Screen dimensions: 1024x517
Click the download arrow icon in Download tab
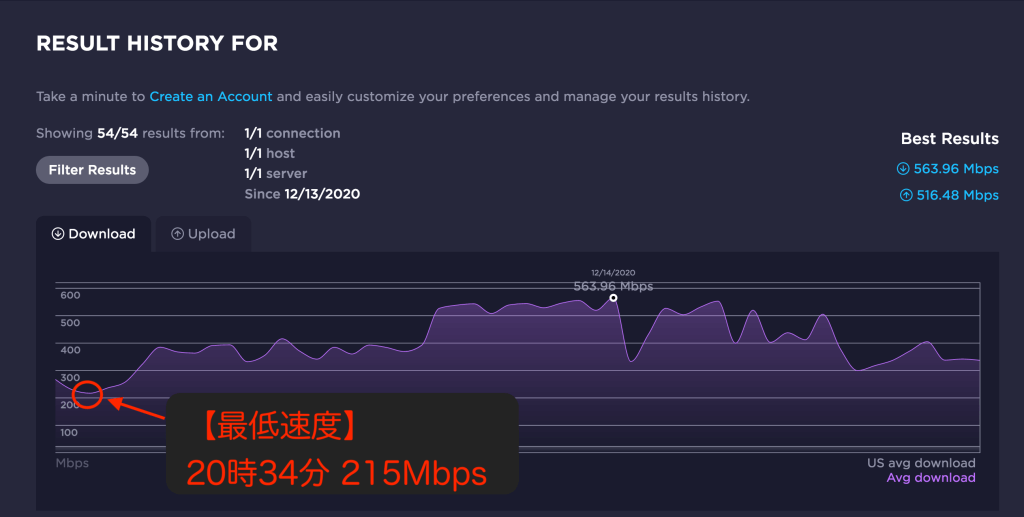click(x=58, y=234)
